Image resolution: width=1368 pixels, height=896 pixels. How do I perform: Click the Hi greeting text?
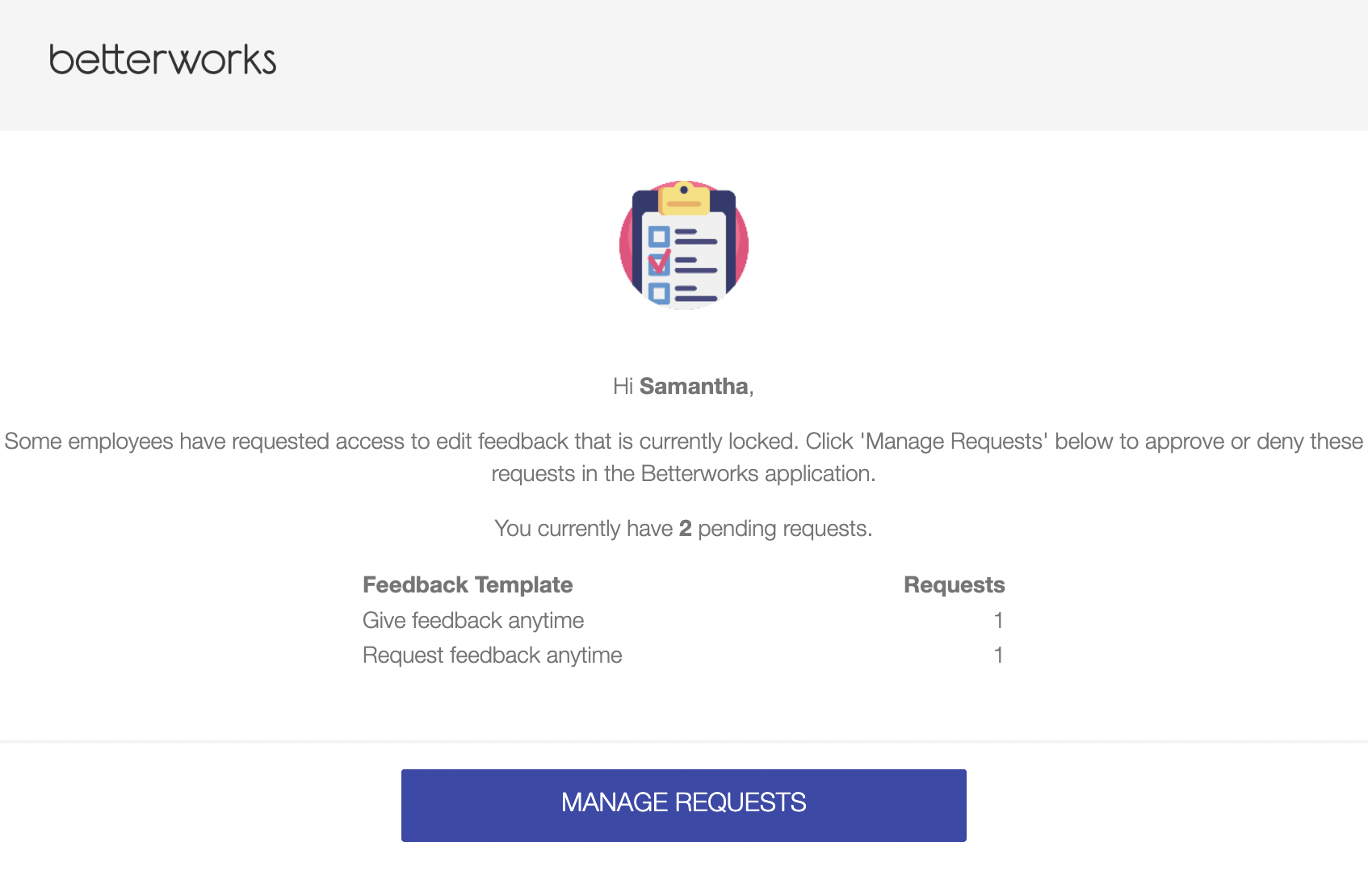pyautogui.click(x=623, y=386)
